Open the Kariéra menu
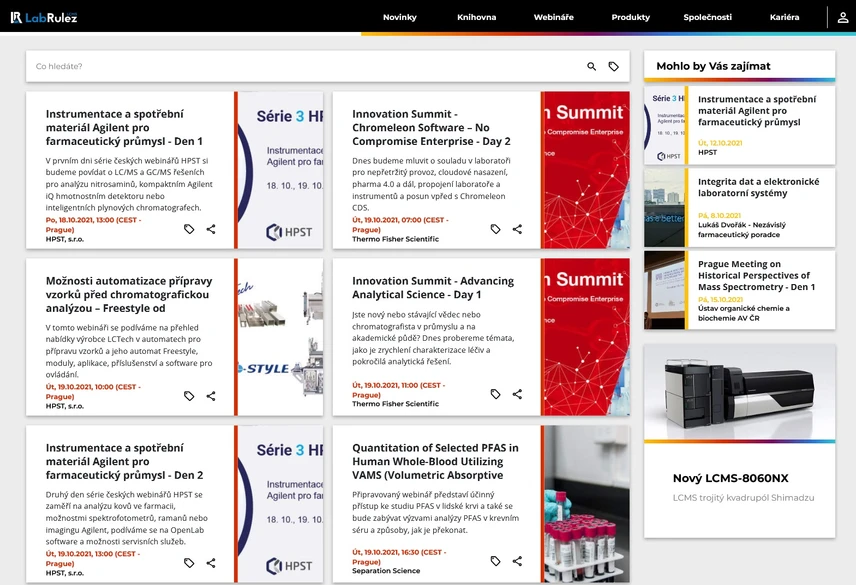 pos(784,17)
